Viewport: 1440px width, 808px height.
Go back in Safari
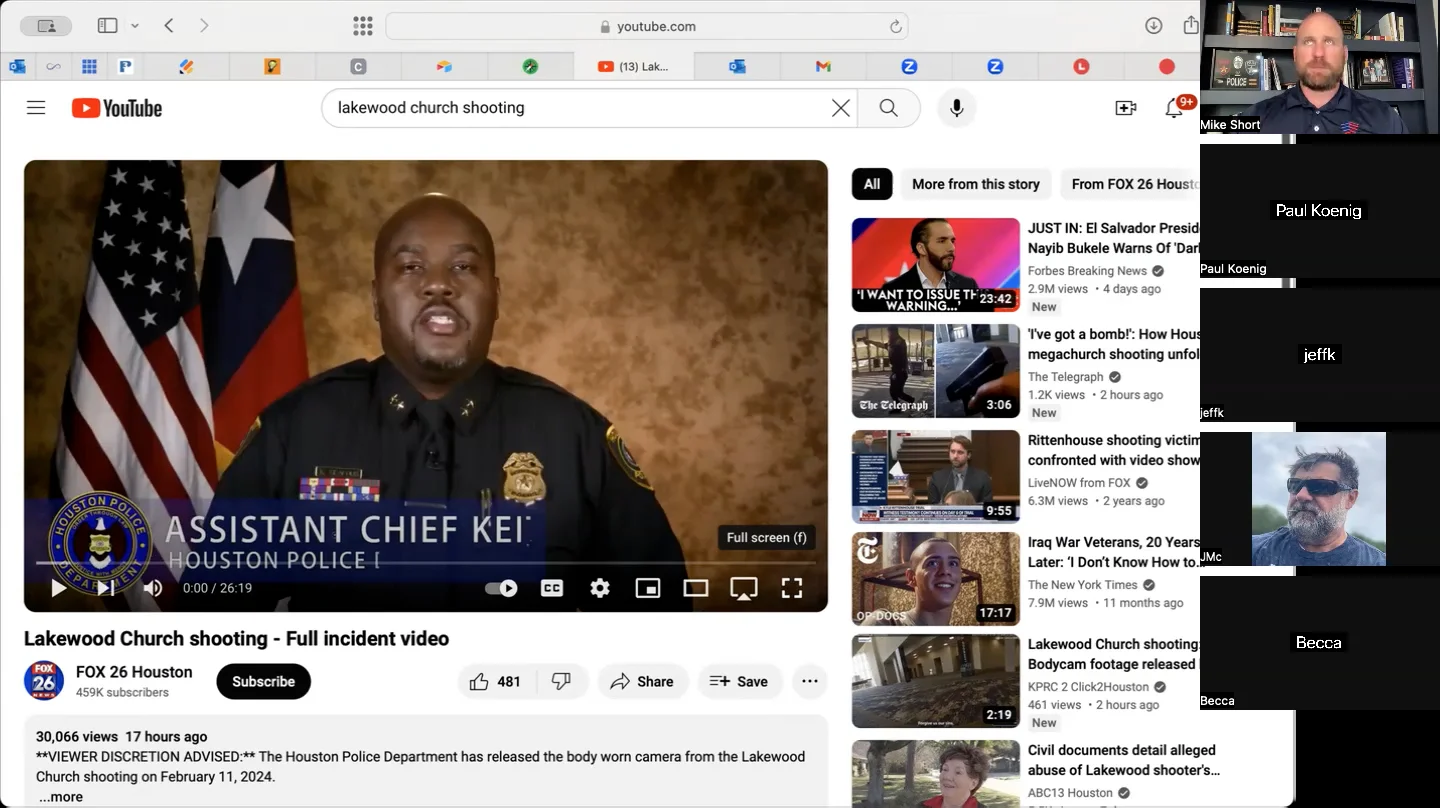click(x=169, y=26)
